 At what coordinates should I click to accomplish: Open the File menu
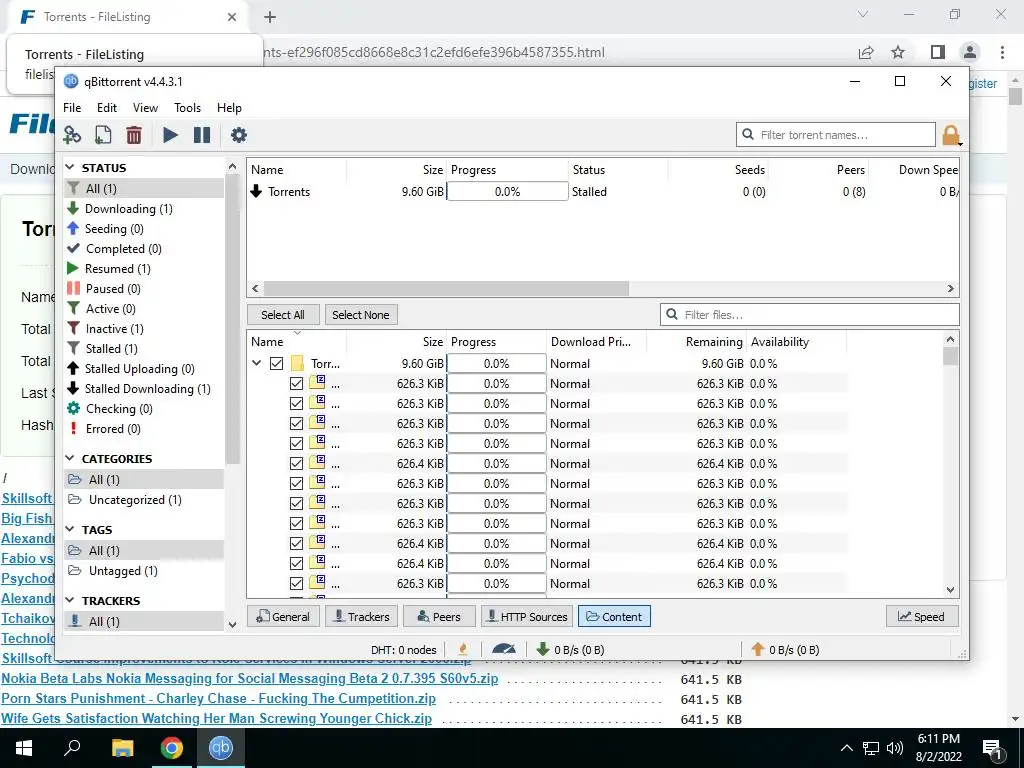[x=72, y=108]
